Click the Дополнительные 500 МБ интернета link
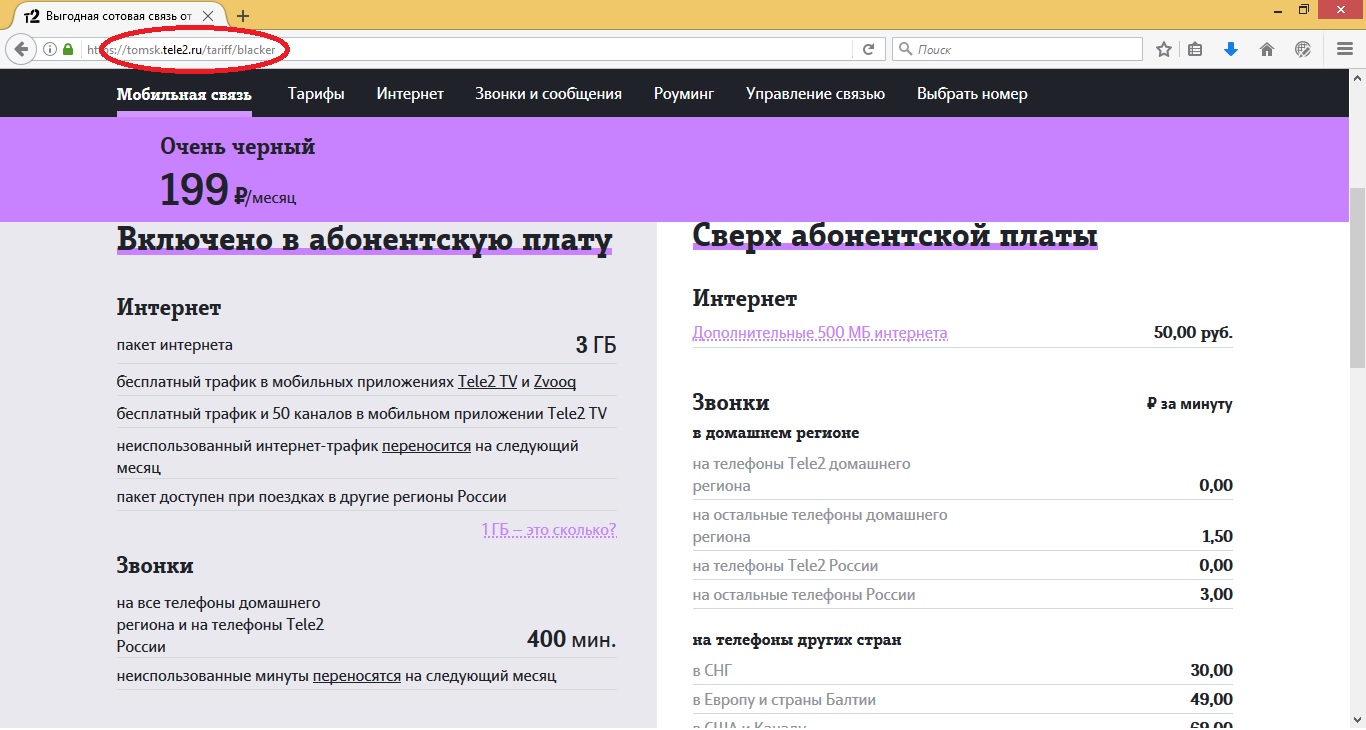This screenshot has height=730, width=1366. click(820, 333)
